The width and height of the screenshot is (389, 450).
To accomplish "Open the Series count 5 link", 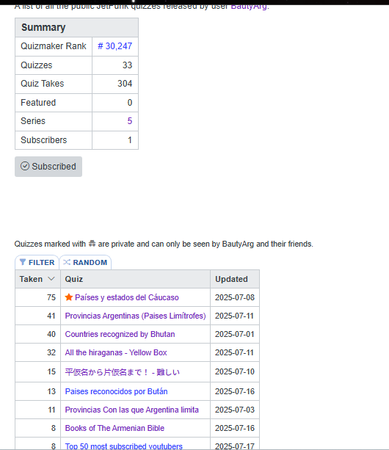I will pyautogui.click(x=130, y=121).
